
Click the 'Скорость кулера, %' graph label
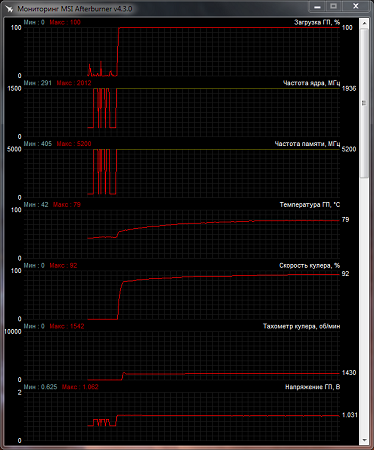309,266
